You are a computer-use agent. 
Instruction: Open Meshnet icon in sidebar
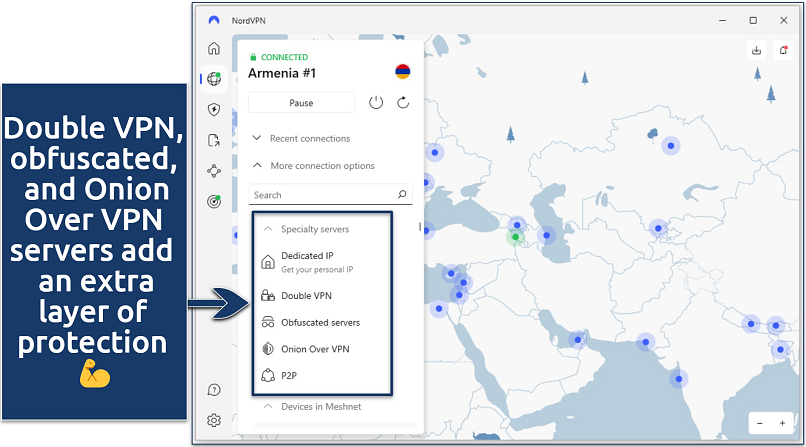(x=214, y=171)
